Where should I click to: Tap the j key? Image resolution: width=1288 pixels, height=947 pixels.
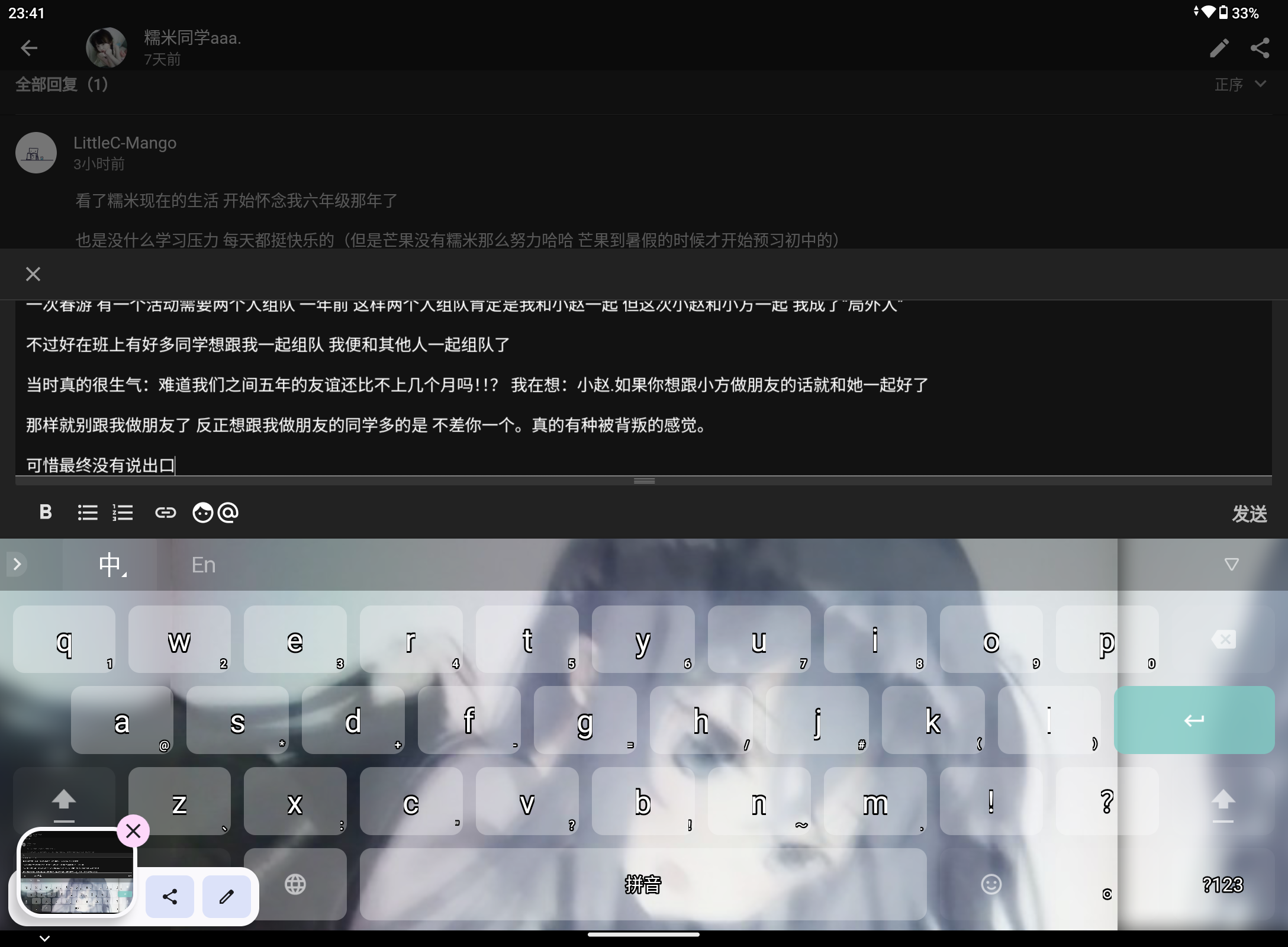click(817, 720)
